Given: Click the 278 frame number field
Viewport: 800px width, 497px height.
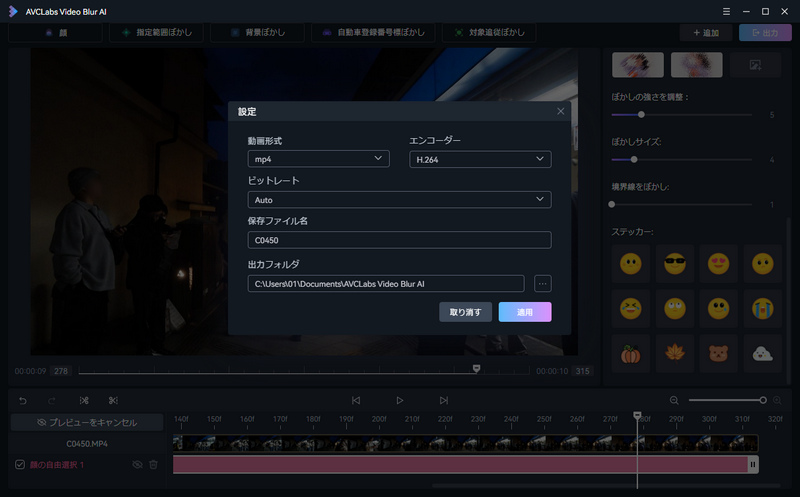Looking at the screenshot, I should (x=61, y=371).
